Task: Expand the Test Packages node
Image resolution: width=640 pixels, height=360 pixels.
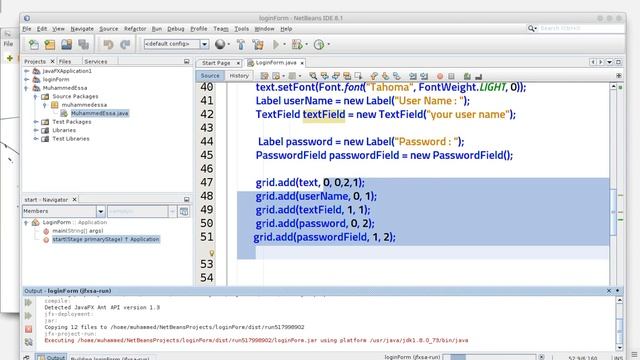Action: (36, 122)
